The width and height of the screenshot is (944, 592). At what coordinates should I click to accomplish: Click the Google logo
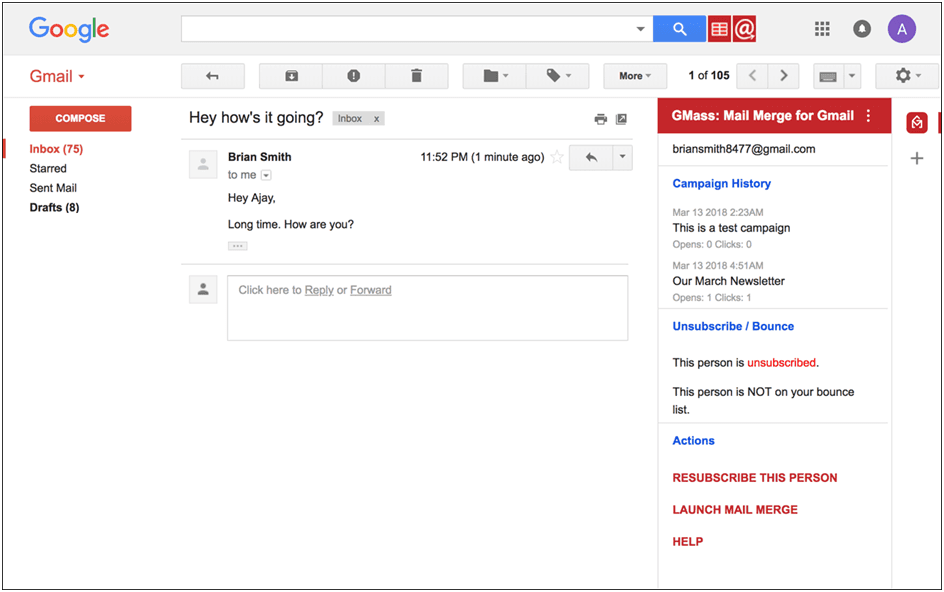(x=69, y=29)
